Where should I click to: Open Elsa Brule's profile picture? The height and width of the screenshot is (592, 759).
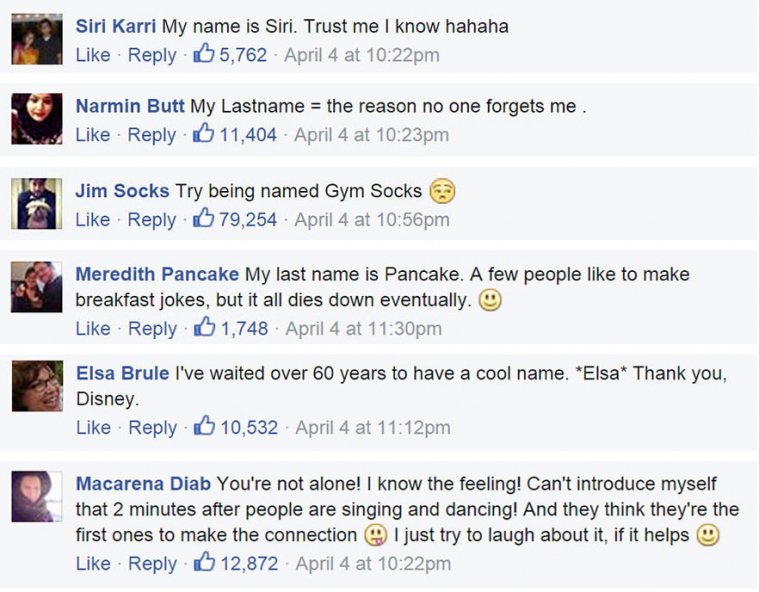pyautogui.click(x=37, y=387)
